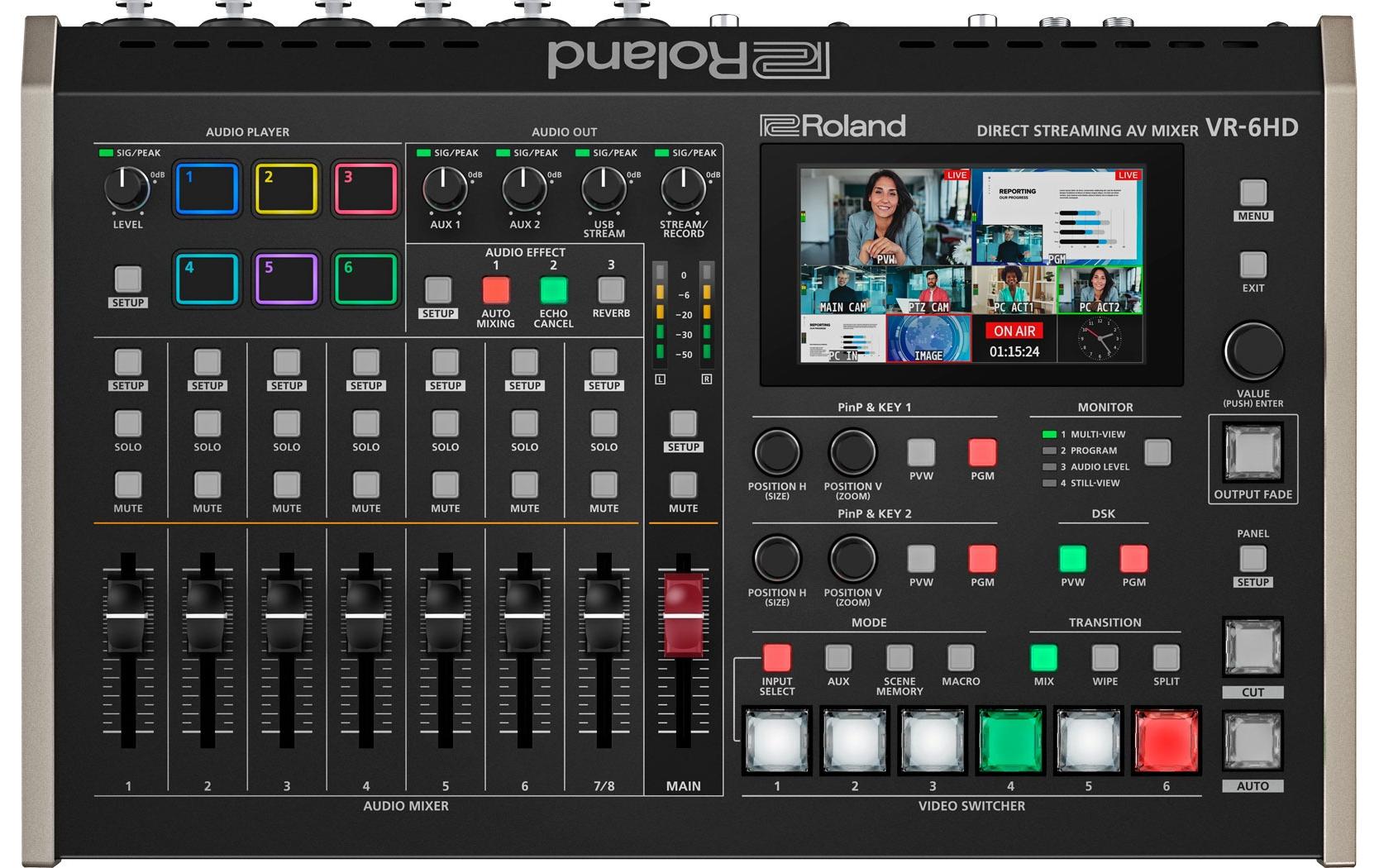
Task: Turn the USB STREAM output knob
Action: (604, 188)
